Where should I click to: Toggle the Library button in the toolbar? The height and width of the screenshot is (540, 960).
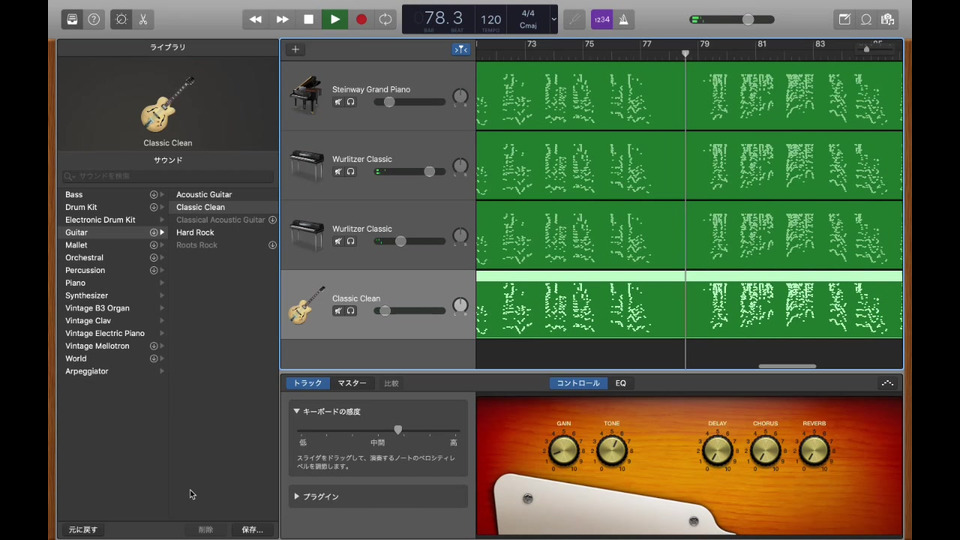pos(72,19)
